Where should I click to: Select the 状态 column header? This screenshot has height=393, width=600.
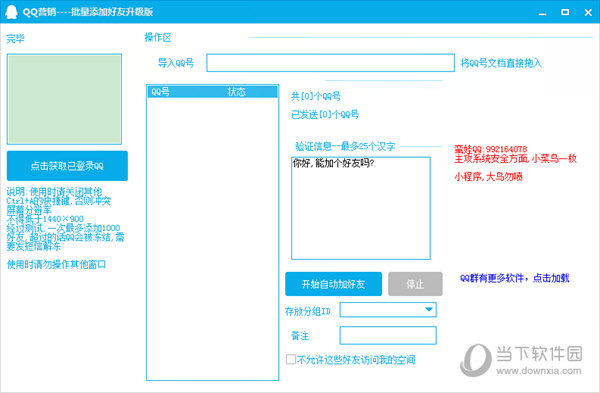pyautogui.click(x=236, y=92)
